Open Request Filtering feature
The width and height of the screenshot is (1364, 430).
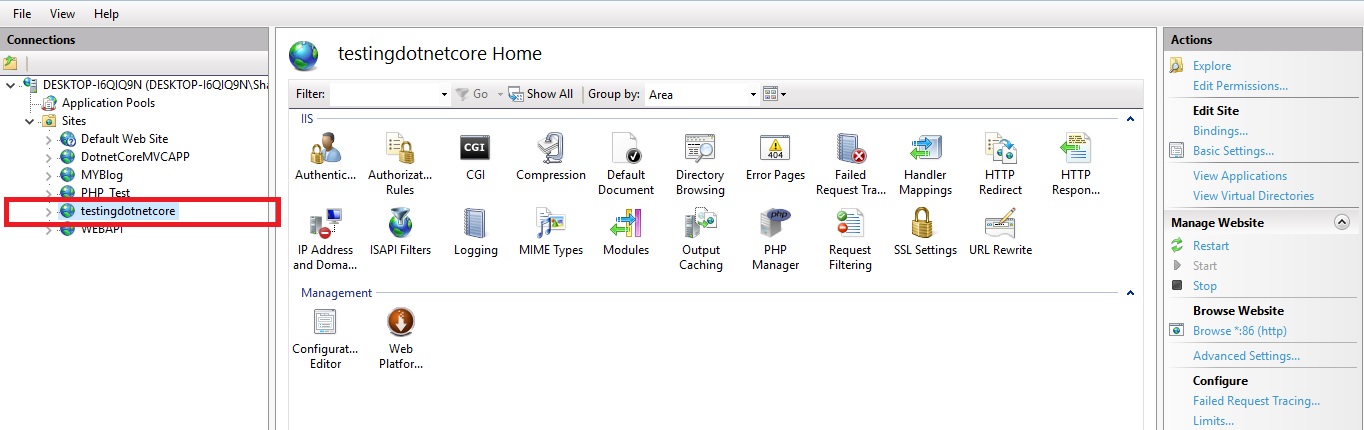[850, 240]
